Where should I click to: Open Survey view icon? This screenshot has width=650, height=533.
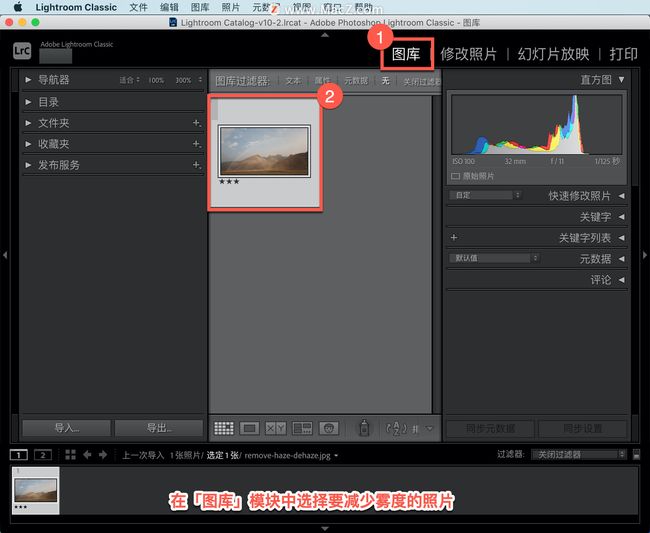coord(302,428)
